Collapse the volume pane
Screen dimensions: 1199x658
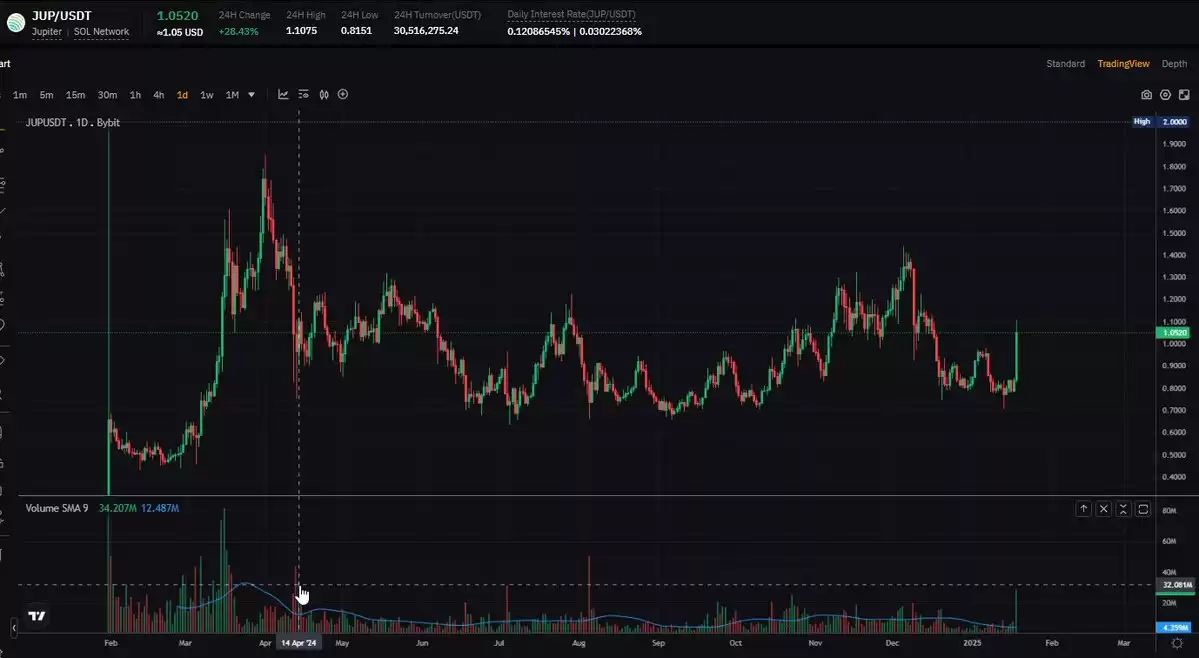point(1123,509)
